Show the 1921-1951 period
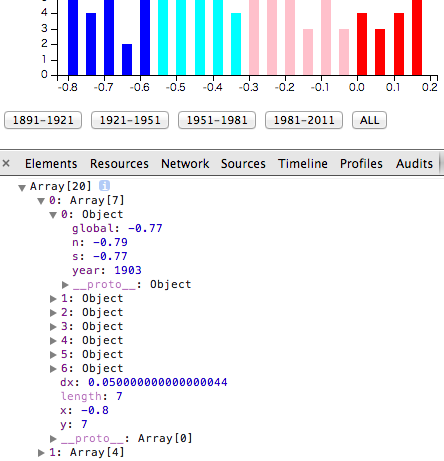Image resolution: width=444 pixels, height=461 pixels. tap(130, 120)
